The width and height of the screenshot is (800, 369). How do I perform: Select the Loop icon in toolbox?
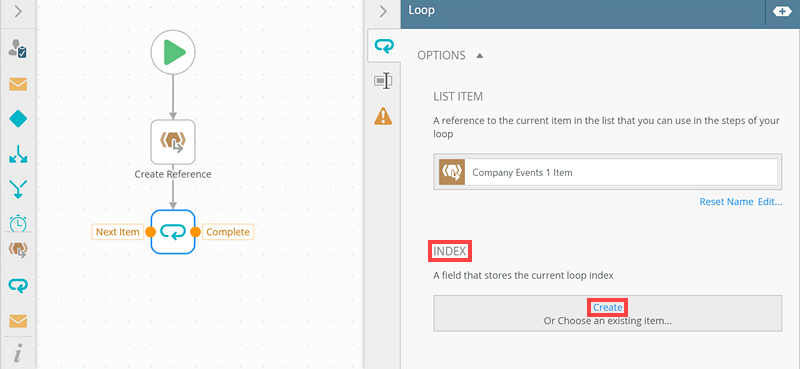[x=18, y=286]
